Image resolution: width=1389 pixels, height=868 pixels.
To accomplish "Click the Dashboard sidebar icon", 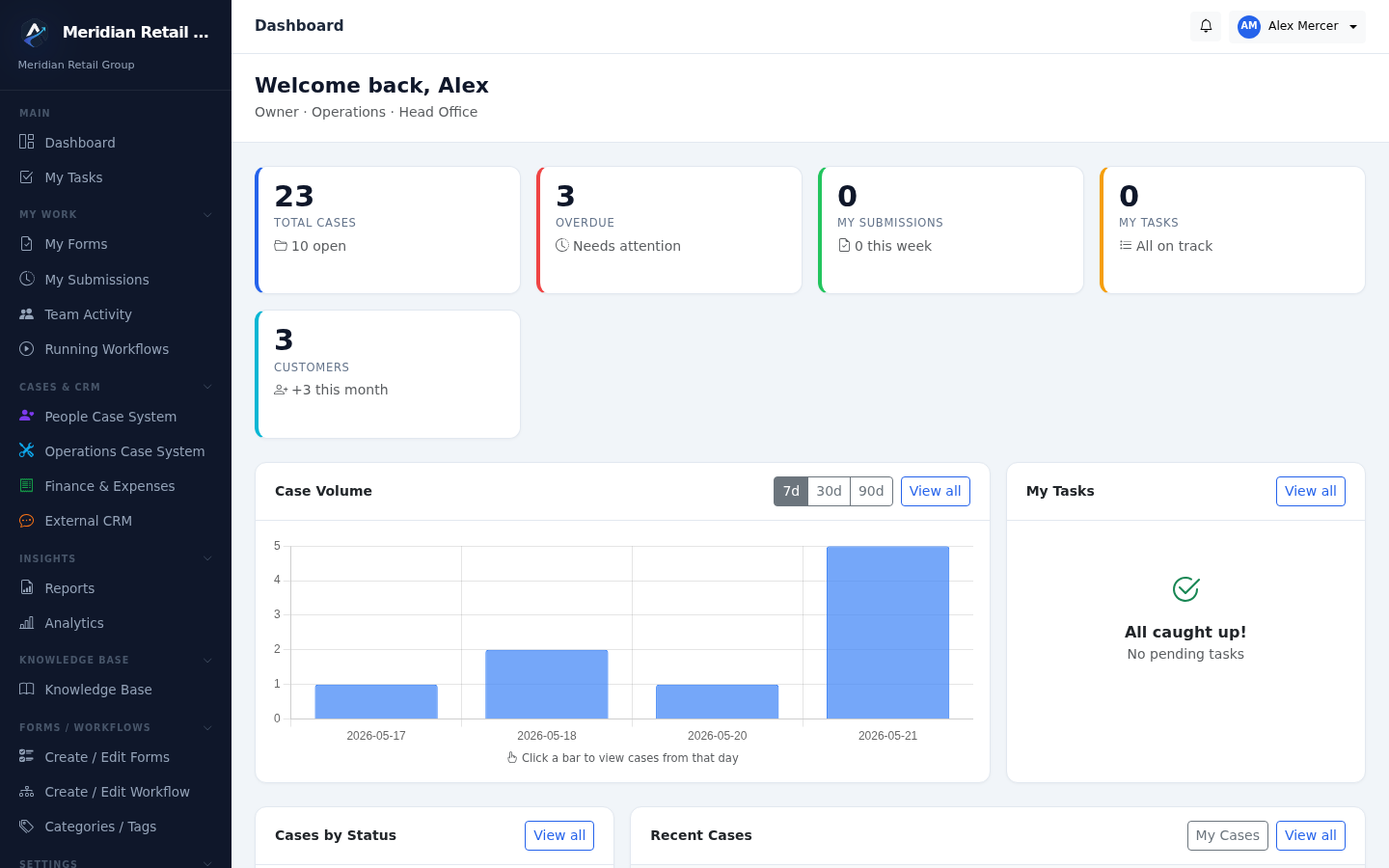I will (27, 143).
